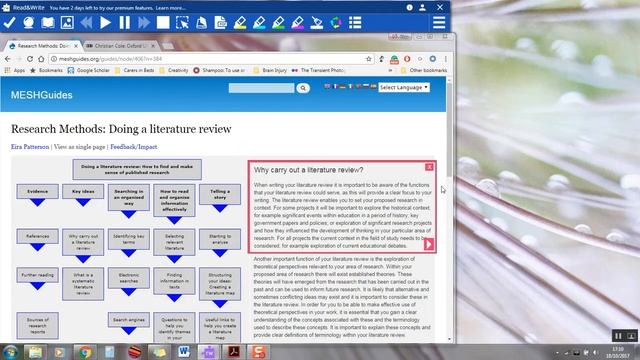The width and height of the screenshot is (640, 360).
Task: Open Microsoft Word from the taskbar
Action: [x=184, y=352]
